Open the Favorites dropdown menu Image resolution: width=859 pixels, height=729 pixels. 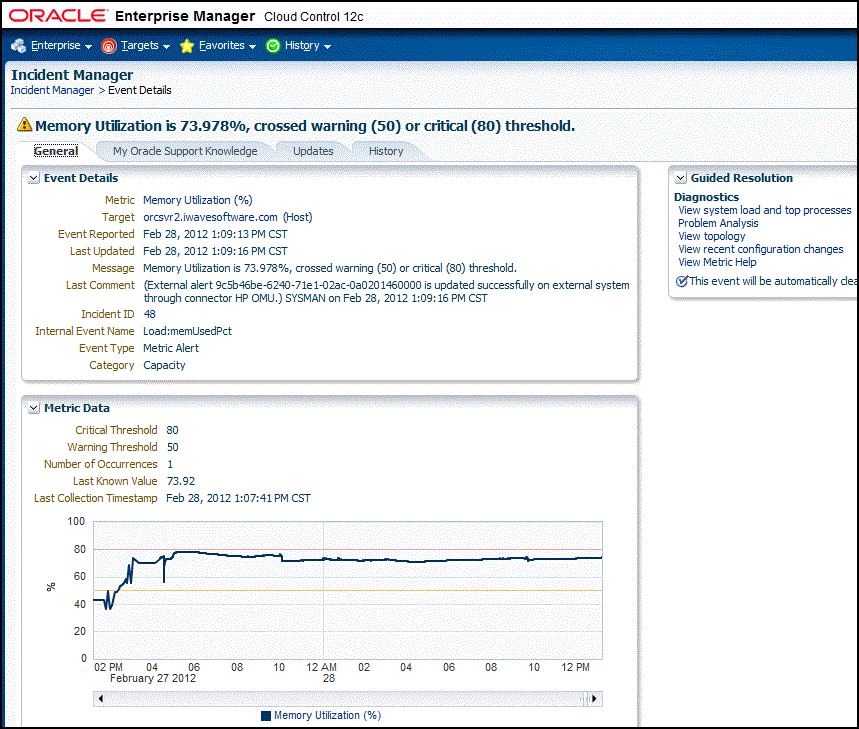(x=224, y=45)
